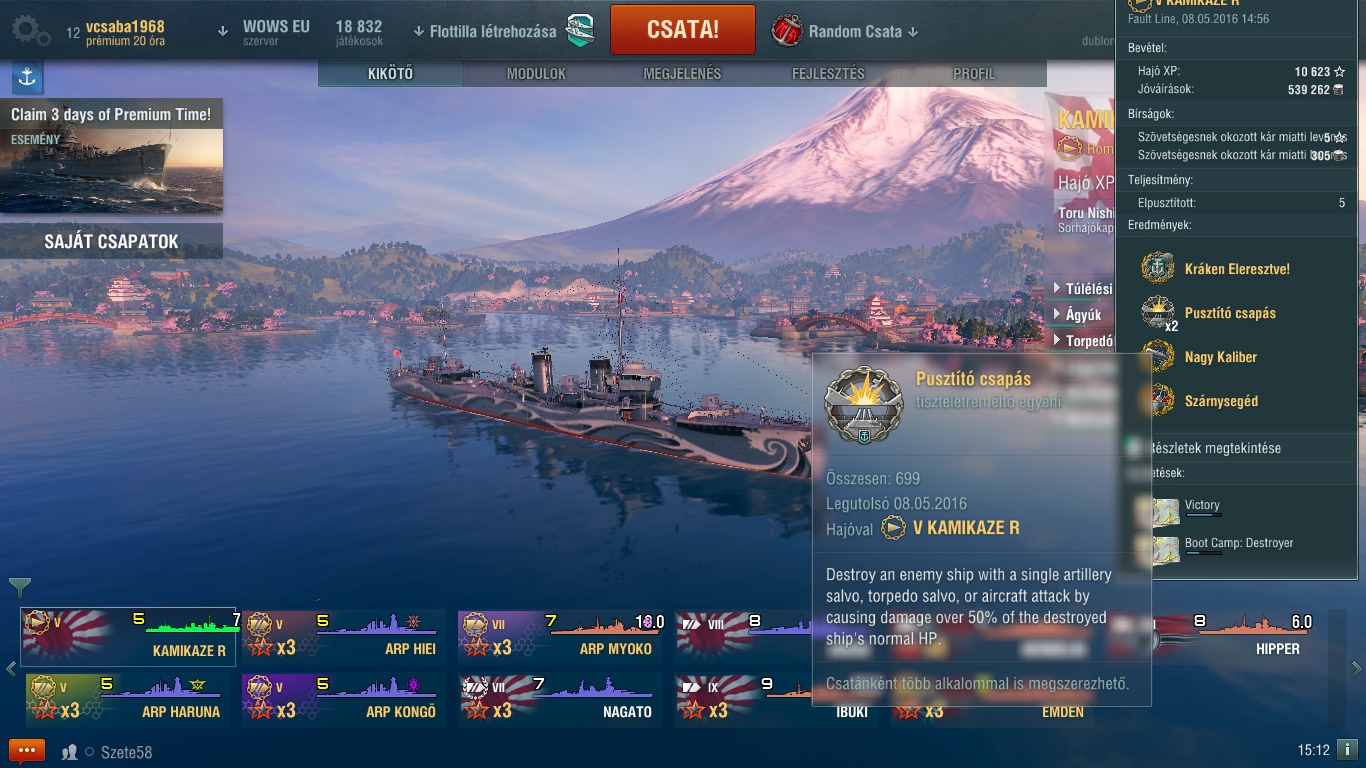
Task: Click the contacts icon near Szete58
Action: [x=70, y=752]
